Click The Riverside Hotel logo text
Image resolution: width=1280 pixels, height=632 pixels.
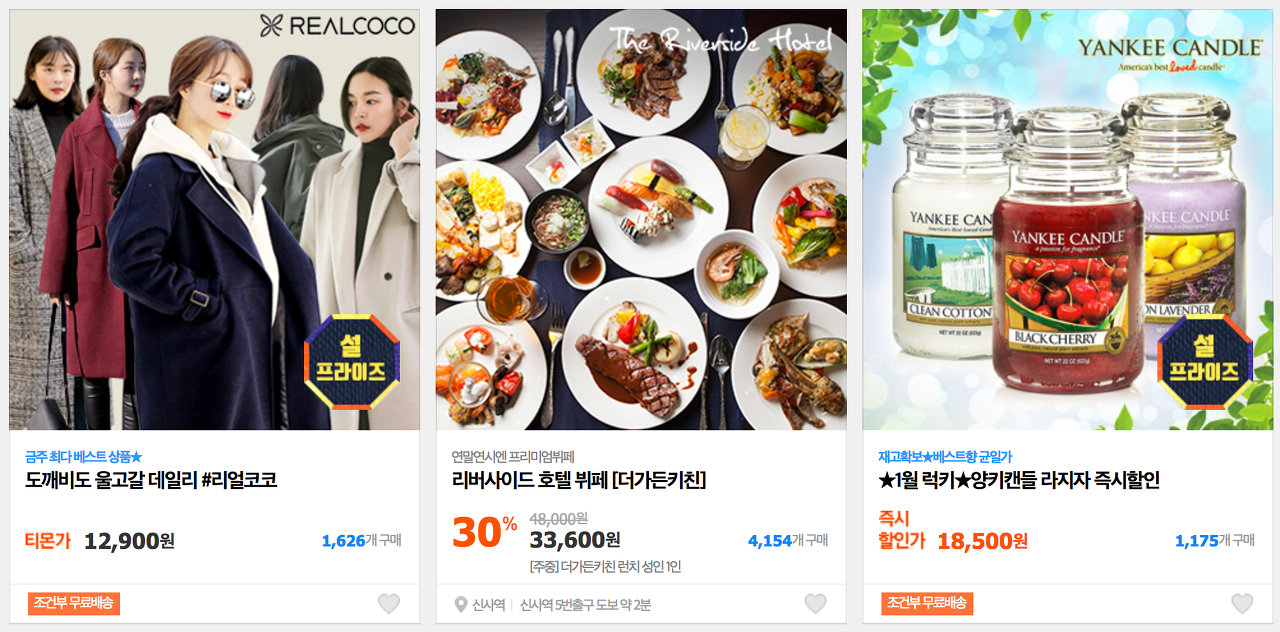pyautogui.click(x=720, y=41)
